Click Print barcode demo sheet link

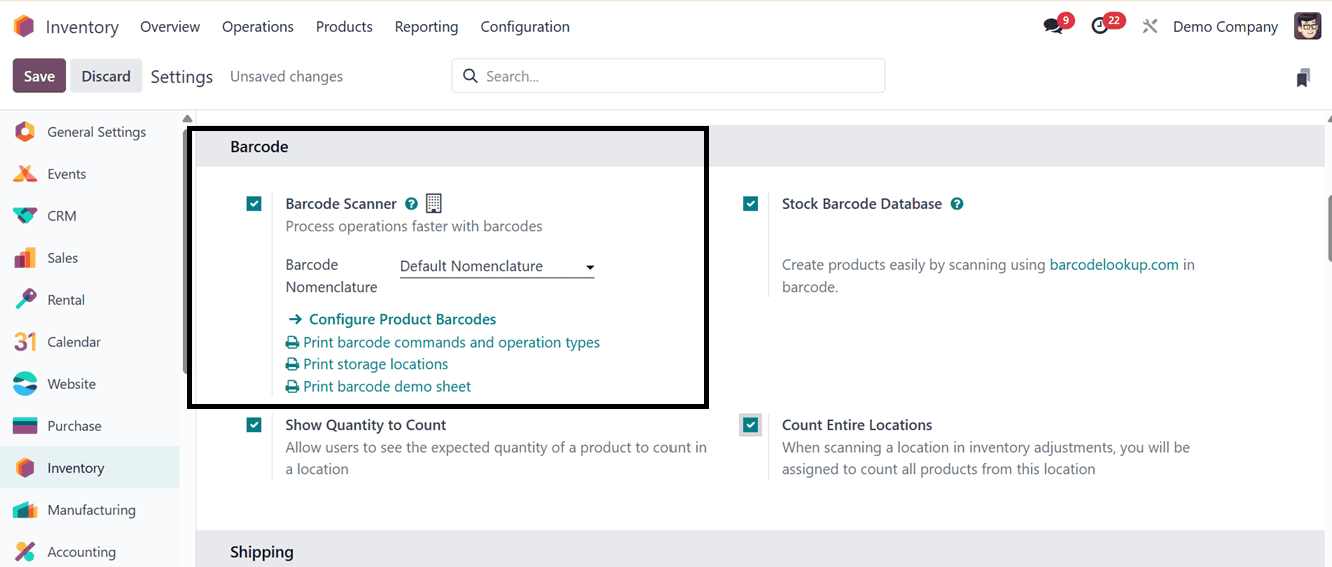387,387
